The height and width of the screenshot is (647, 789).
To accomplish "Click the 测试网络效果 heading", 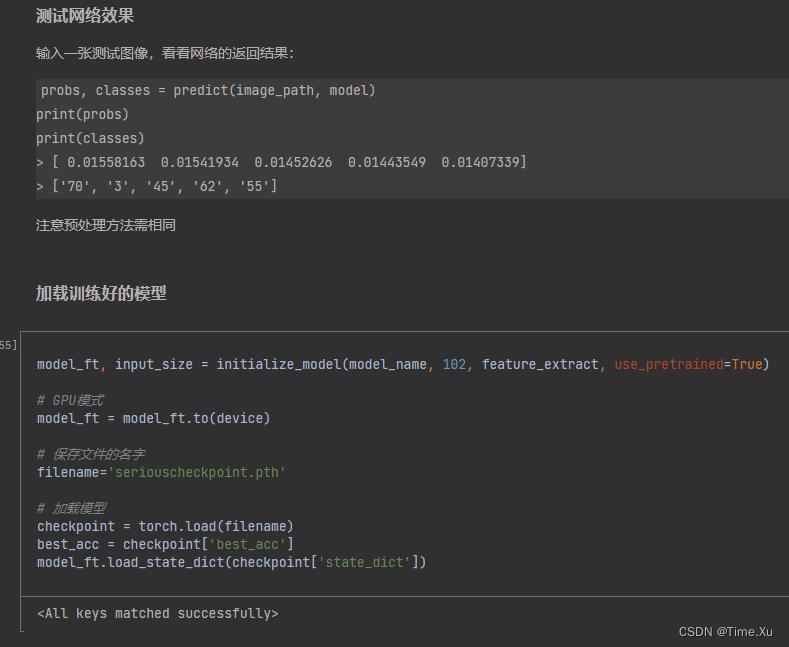I will [x=84, y=16].
